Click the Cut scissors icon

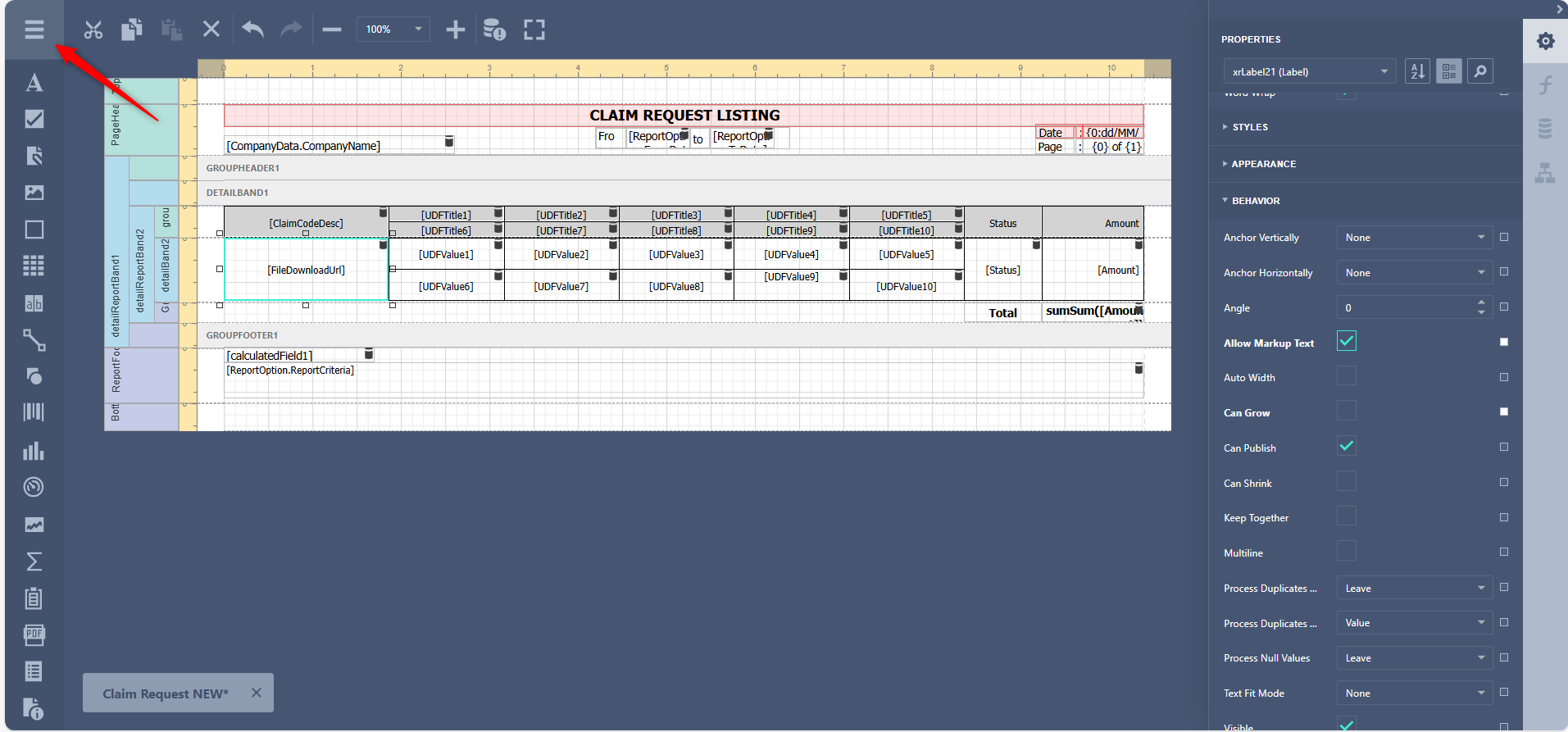pos(93,30)
